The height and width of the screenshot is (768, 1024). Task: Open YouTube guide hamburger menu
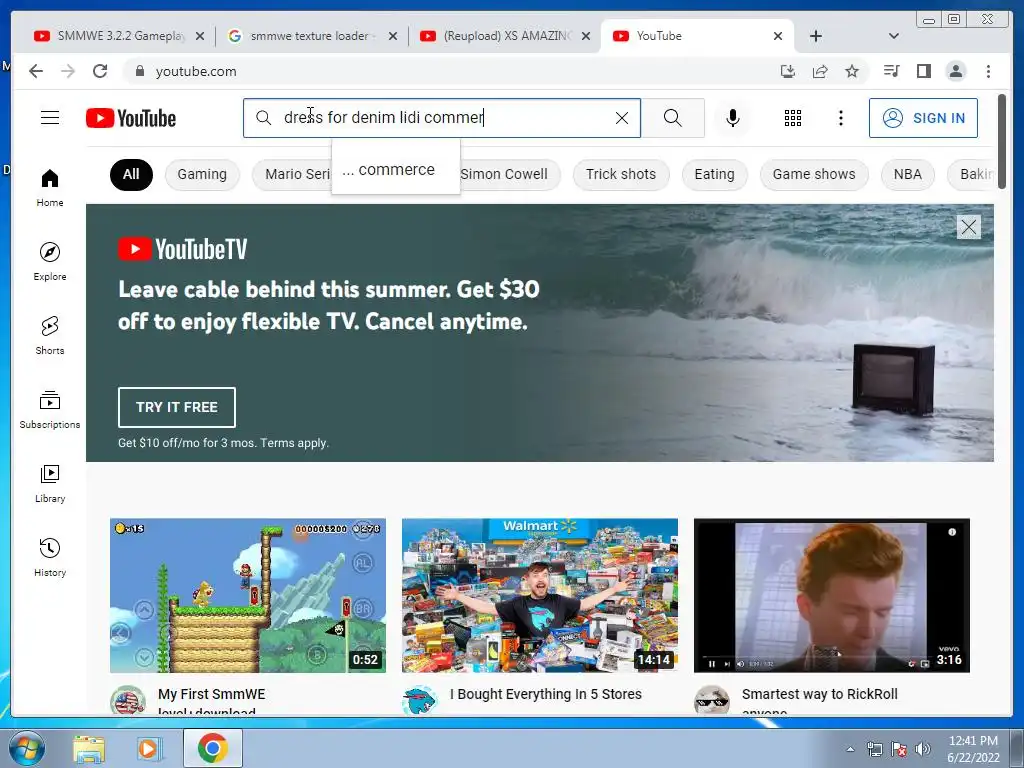50,118
